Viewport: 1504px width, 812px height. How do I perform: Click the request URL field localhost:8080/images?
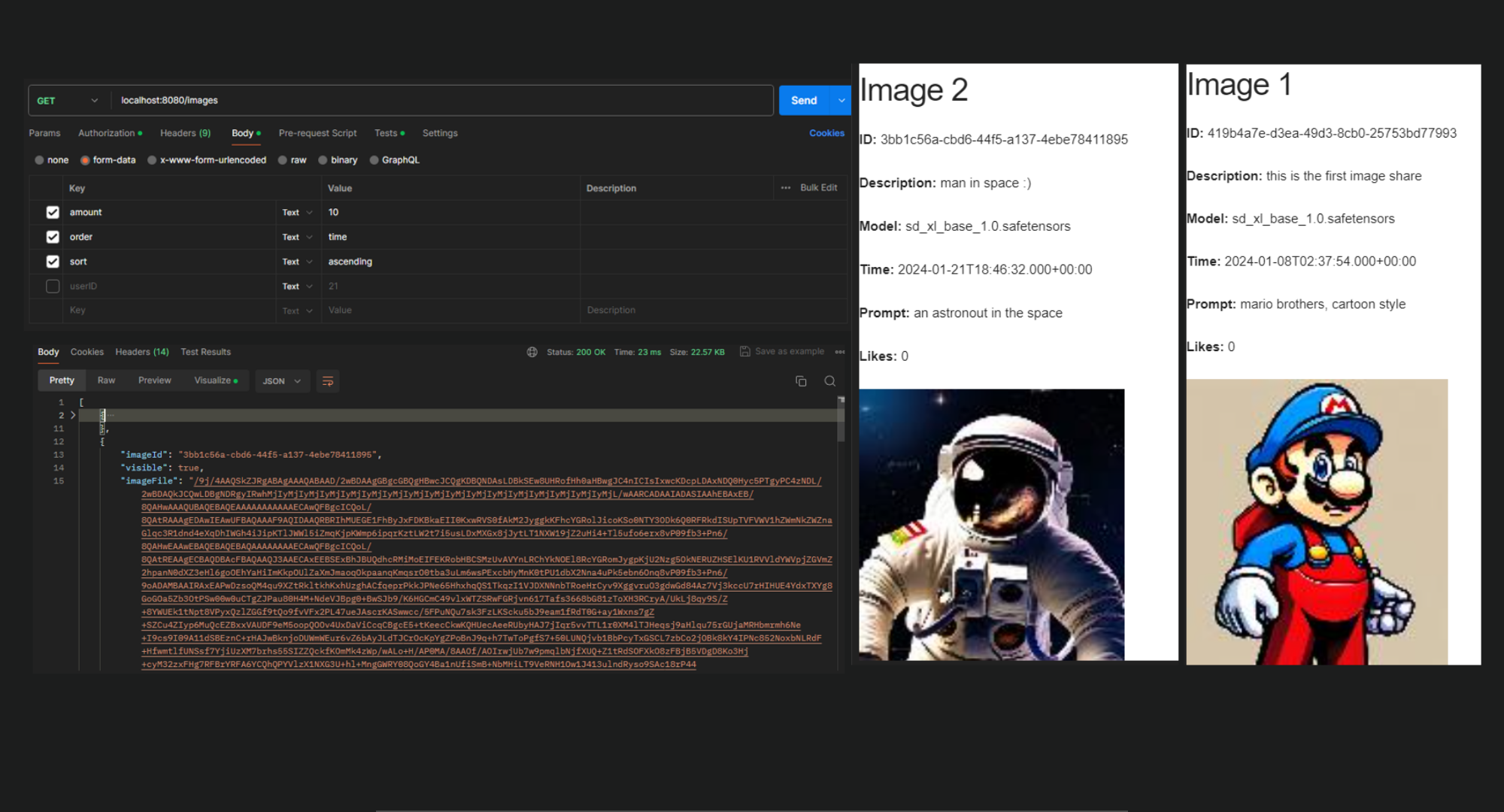coord(442,101)
